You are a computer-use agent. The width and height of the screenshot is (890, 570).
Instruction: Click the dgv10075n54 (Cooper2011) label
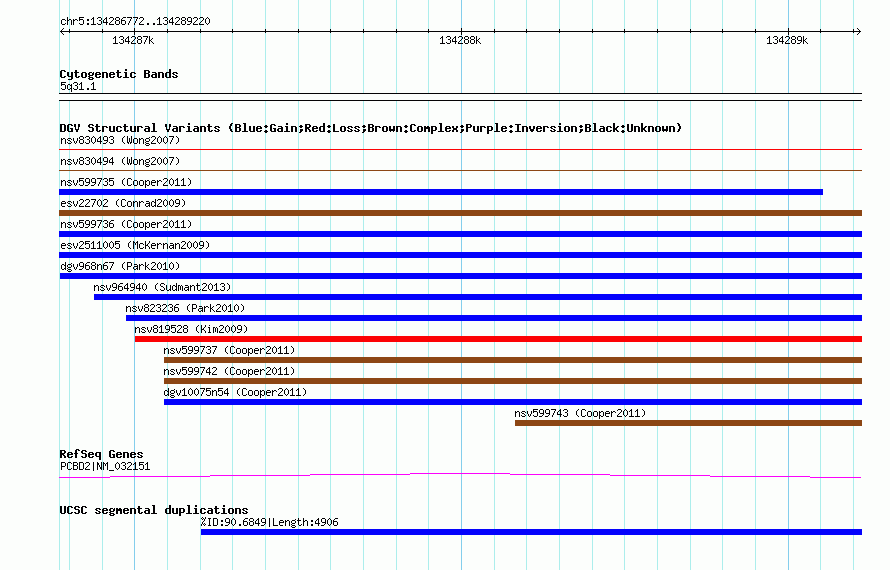[235, 392]
